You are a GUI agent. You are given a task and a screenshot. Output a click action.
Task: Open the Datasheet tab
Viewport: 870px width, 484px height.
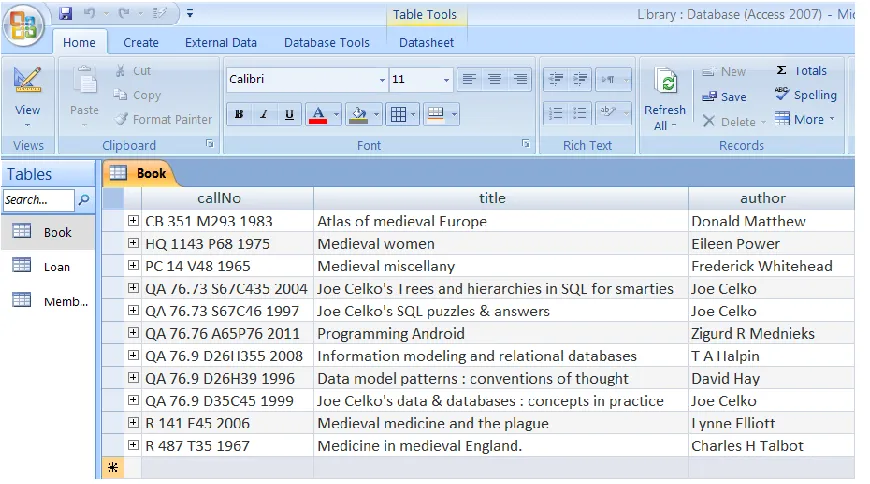[x=426, y=43]
